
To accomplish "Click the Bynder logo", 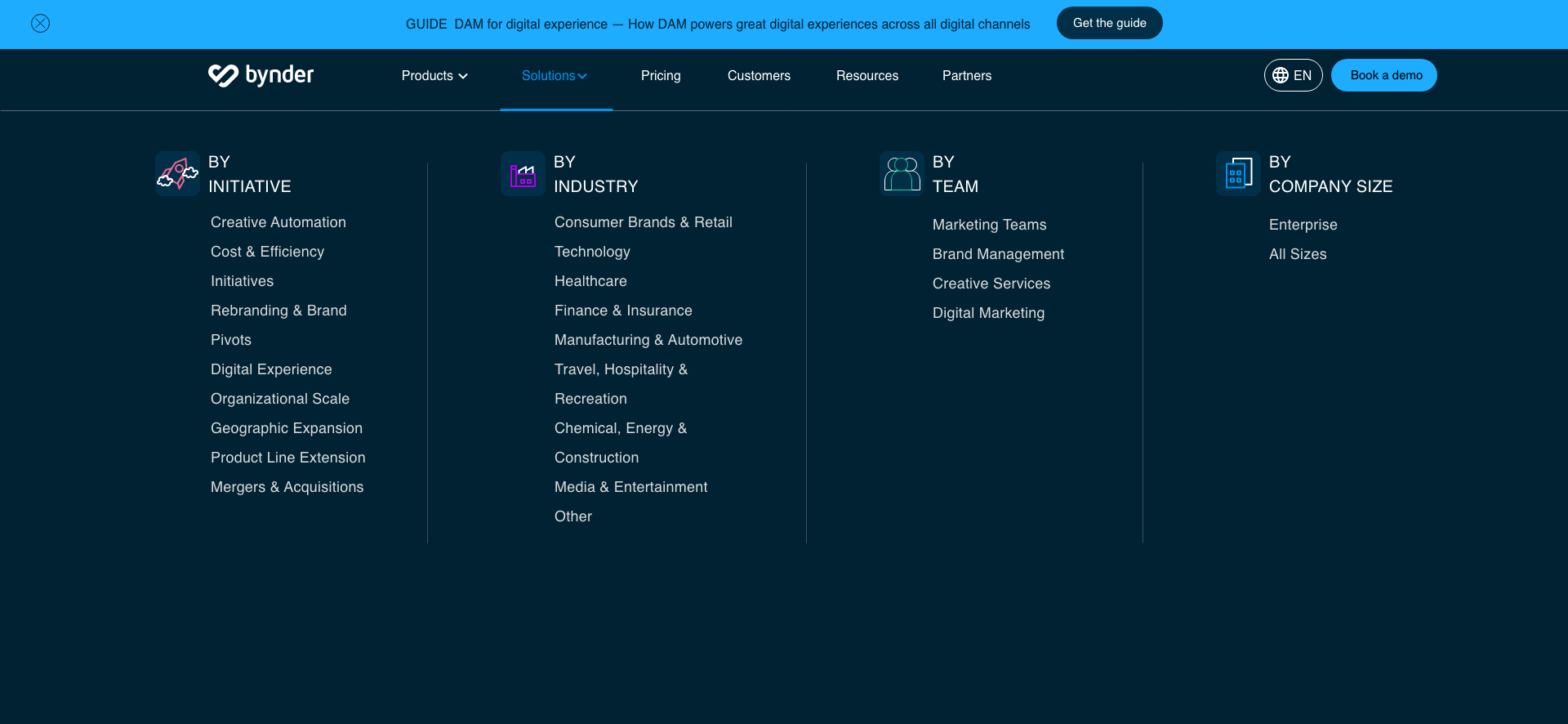I will coord(261,75).
